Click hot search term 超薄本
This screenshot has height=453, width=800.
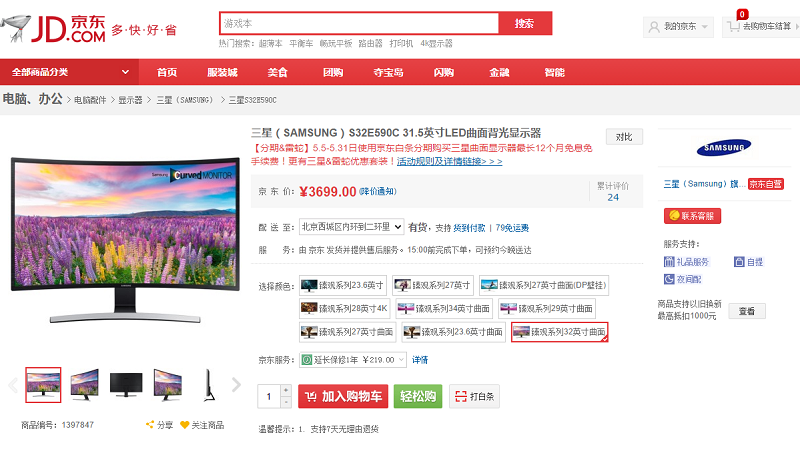click(270, 44)
